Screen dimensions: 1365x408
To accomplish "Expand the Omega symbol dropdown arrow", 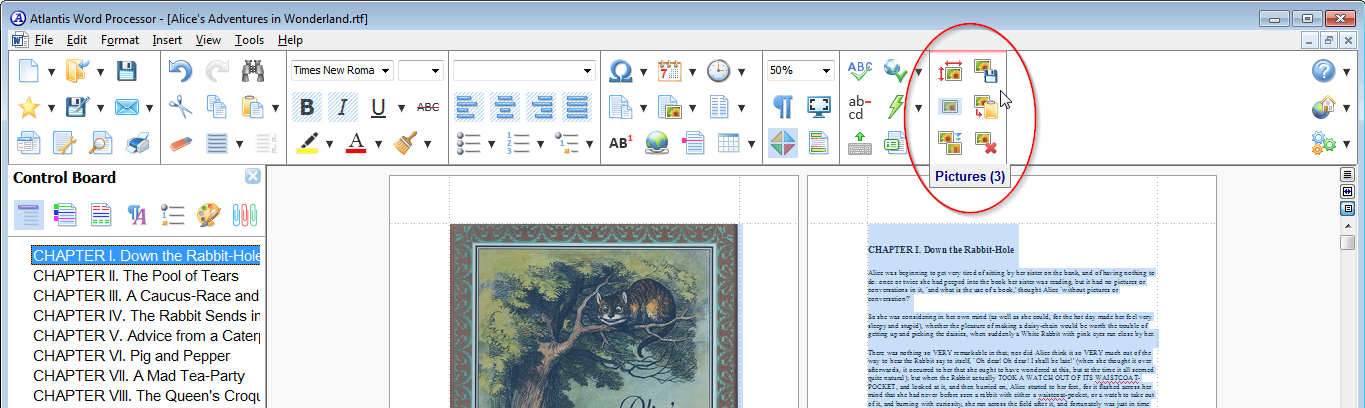I will 644,71.
